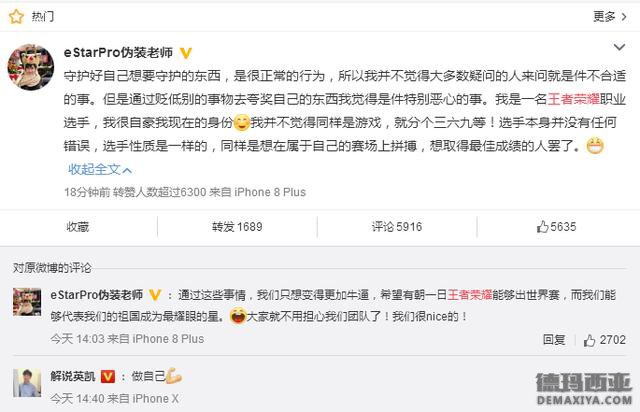Like the first comment with 2702 thumbs-up
This screenshot has height=412, width=640.
pos(604,340)
